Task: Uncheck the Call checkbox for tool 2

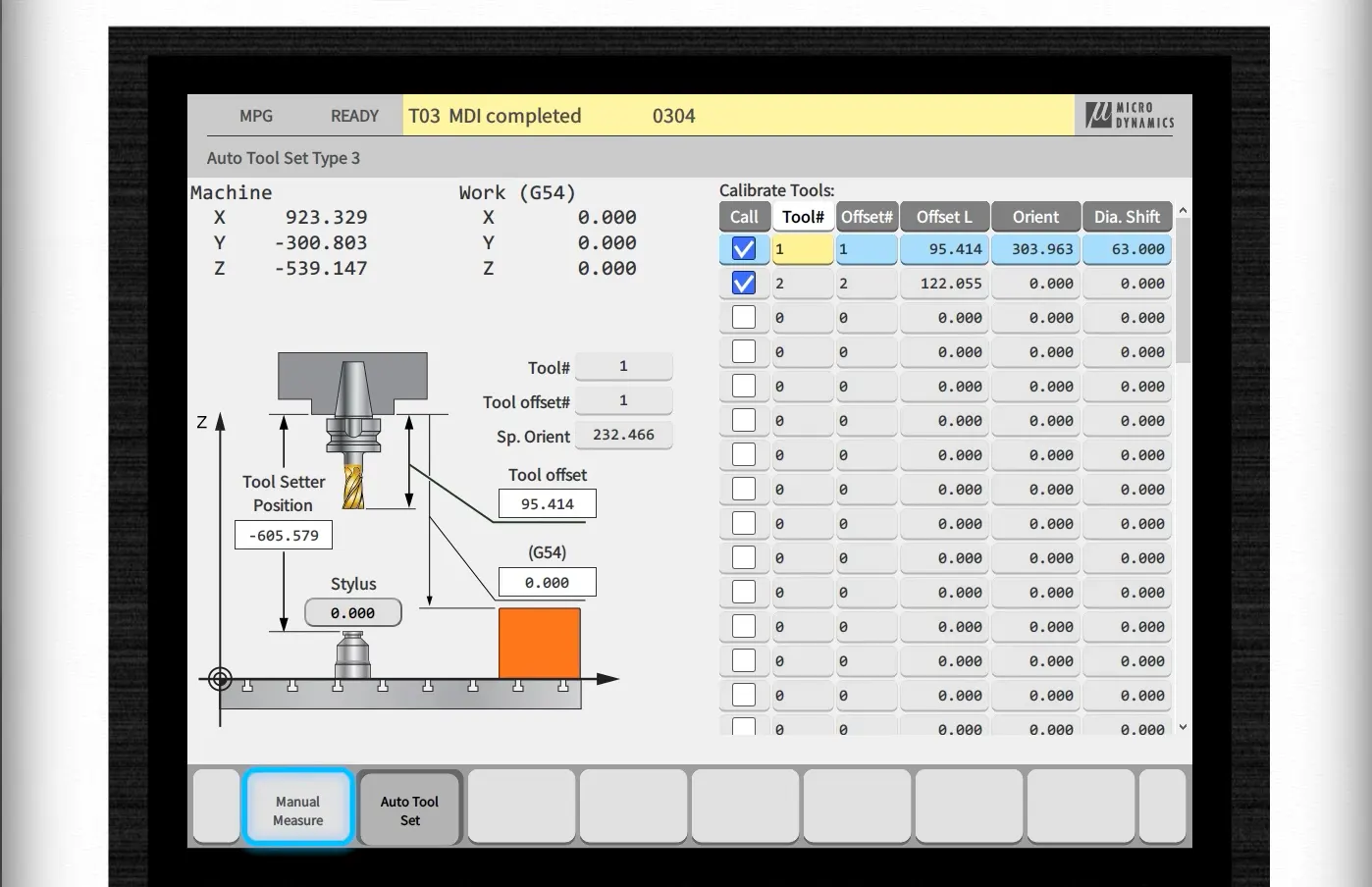Action: tap(744, 284)
